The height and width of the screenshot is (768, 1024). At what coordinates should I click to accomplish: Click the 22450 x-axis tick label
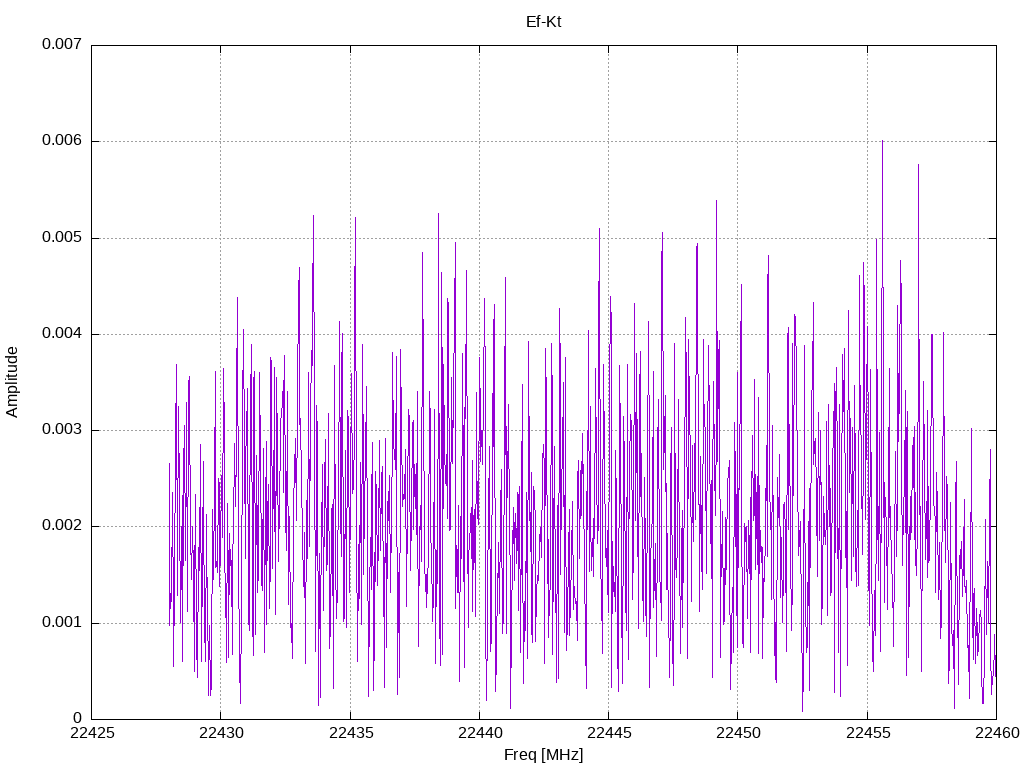click(738, 733)
